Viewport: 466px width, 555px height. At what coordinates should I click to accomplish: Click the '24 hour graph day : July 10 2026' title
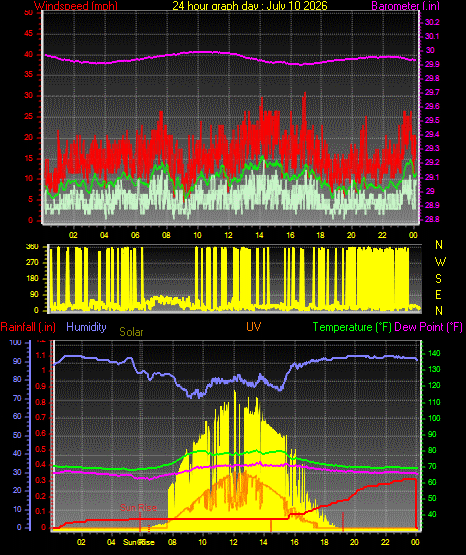(250, 6)
